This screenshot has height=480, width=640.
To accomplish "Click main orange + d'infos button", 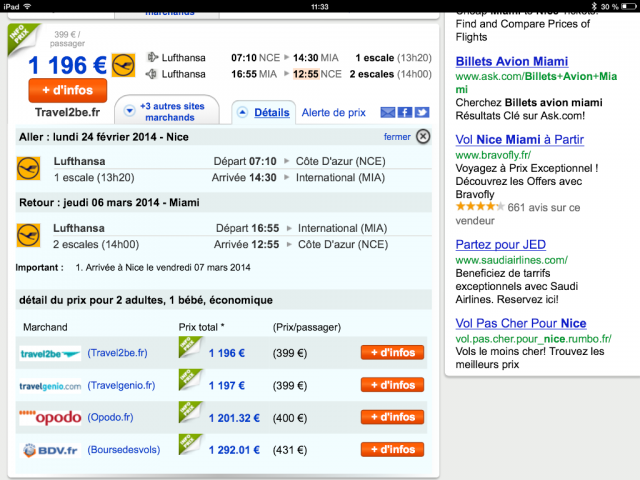I will tap(68, 90).
